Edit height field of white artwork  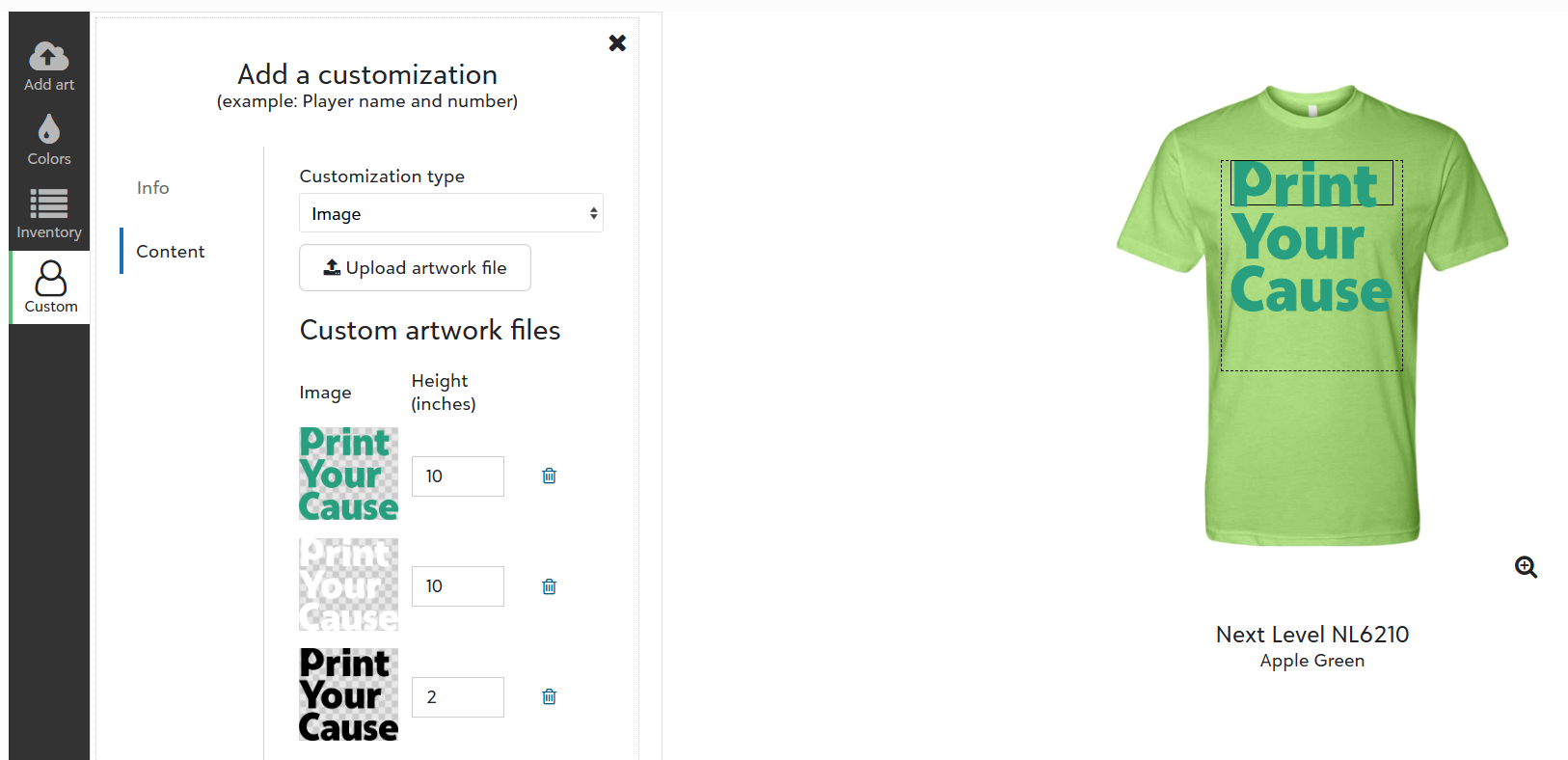click(x=457, y=586)
